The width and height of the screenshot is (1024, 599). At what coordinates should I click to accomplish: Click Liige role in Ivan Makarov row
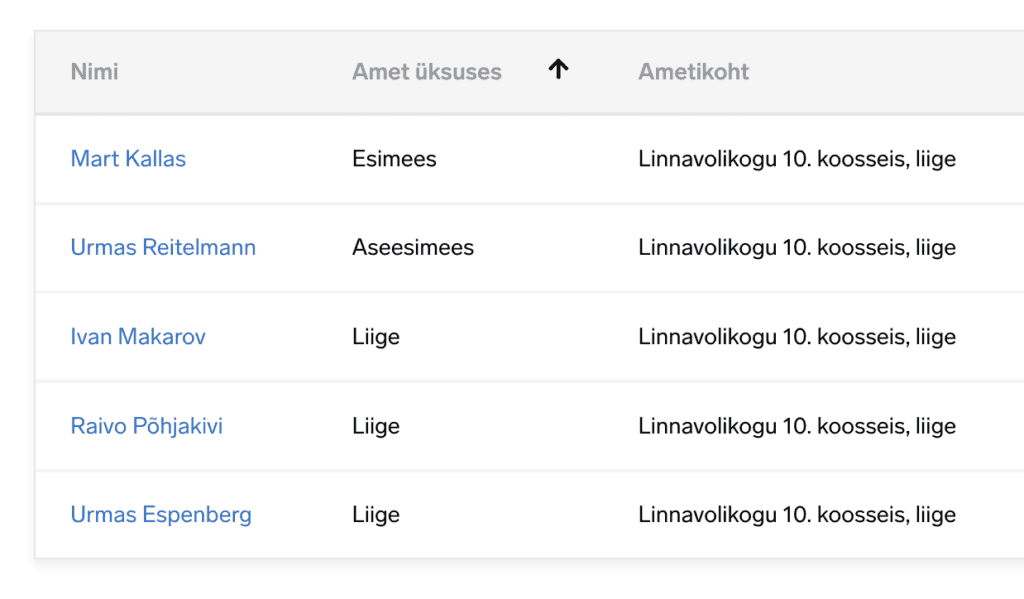coord(375,337)
